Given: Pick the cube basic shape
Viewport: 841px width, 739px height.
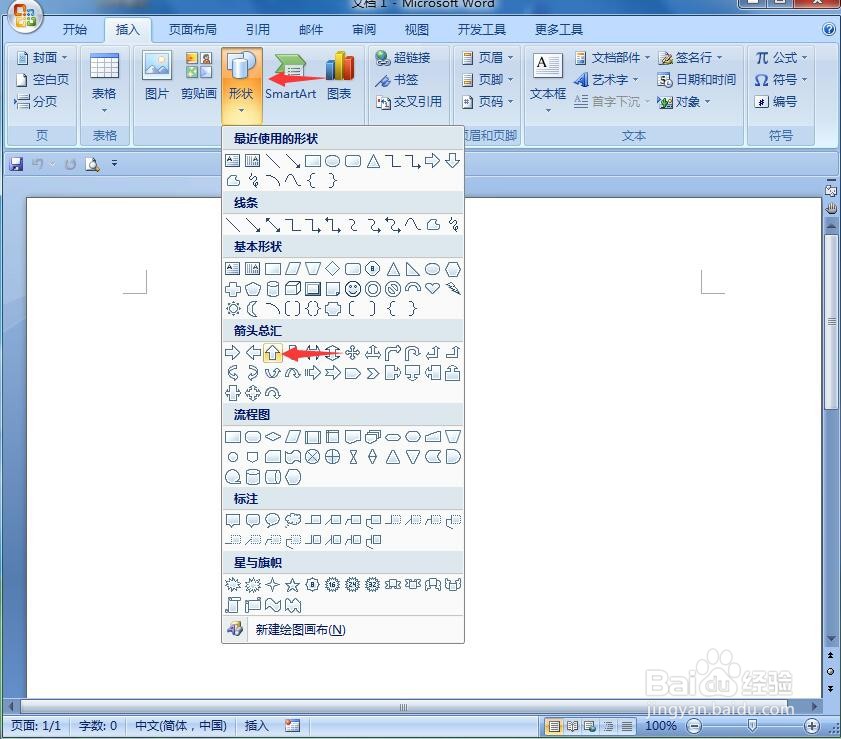Looking at the screenshot, I should point(292,289).
